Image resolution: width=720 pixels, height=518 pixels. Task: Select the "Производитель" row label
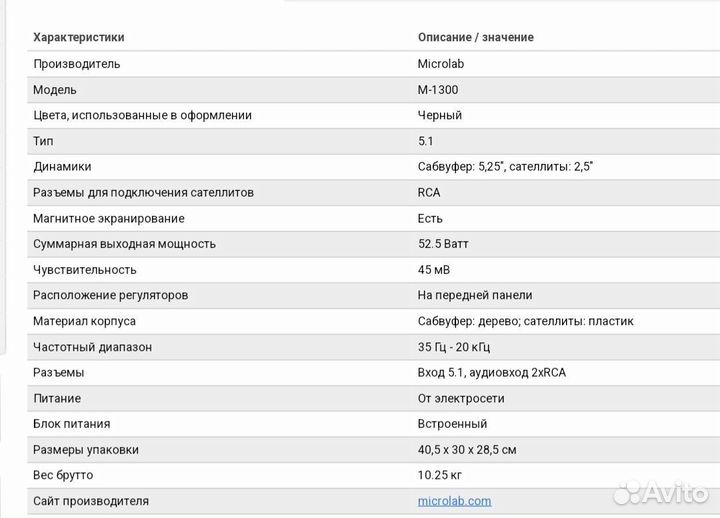tap(77, 64)
